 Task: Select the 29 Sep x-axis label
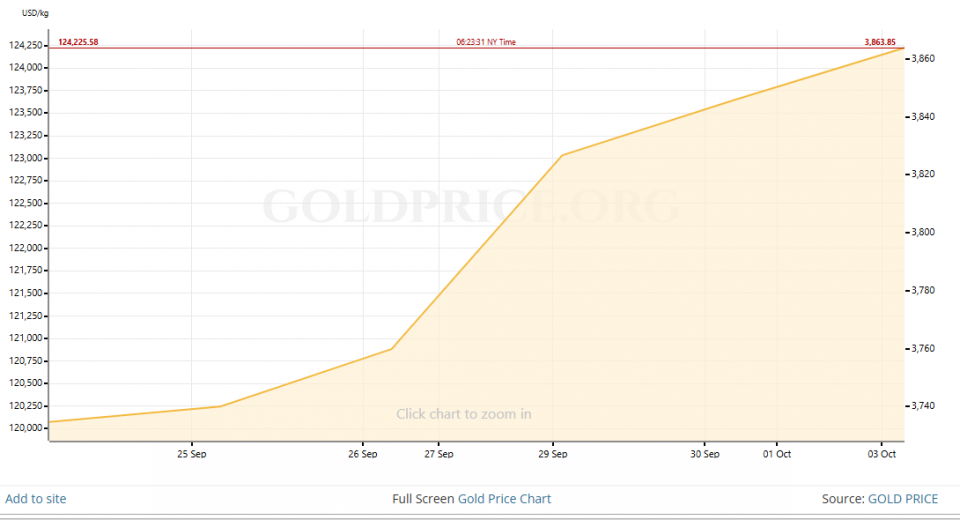coord(553,454)
